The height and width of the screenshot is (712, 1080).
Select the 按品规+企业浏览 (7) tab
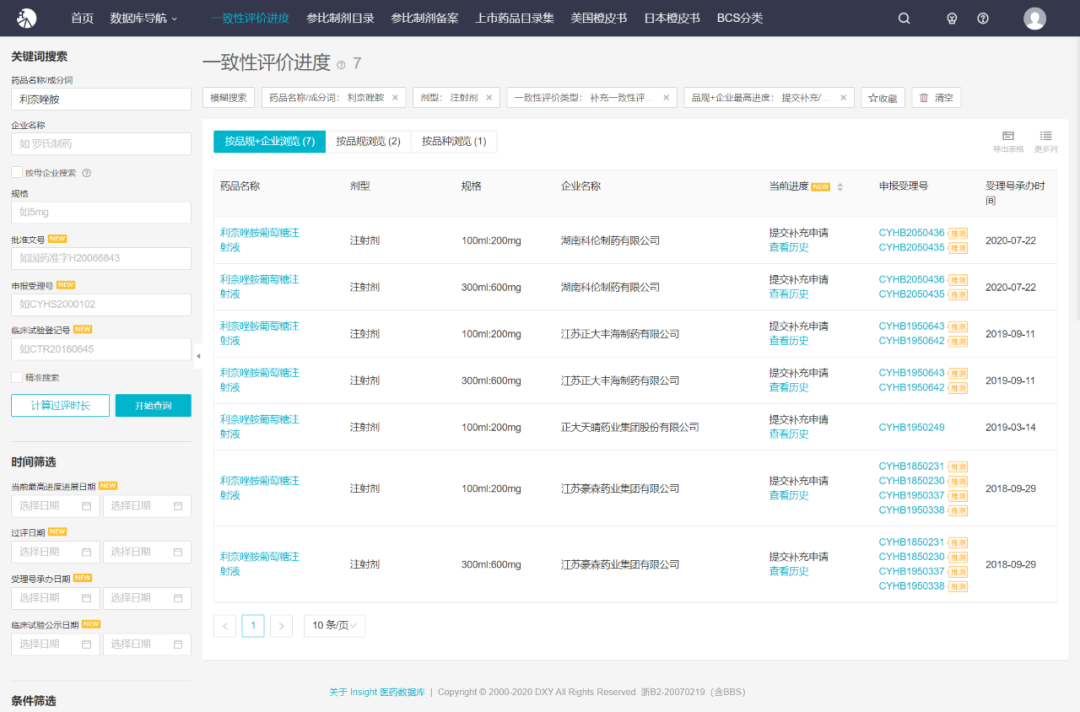pyautogui.click(x=269, y=141)
